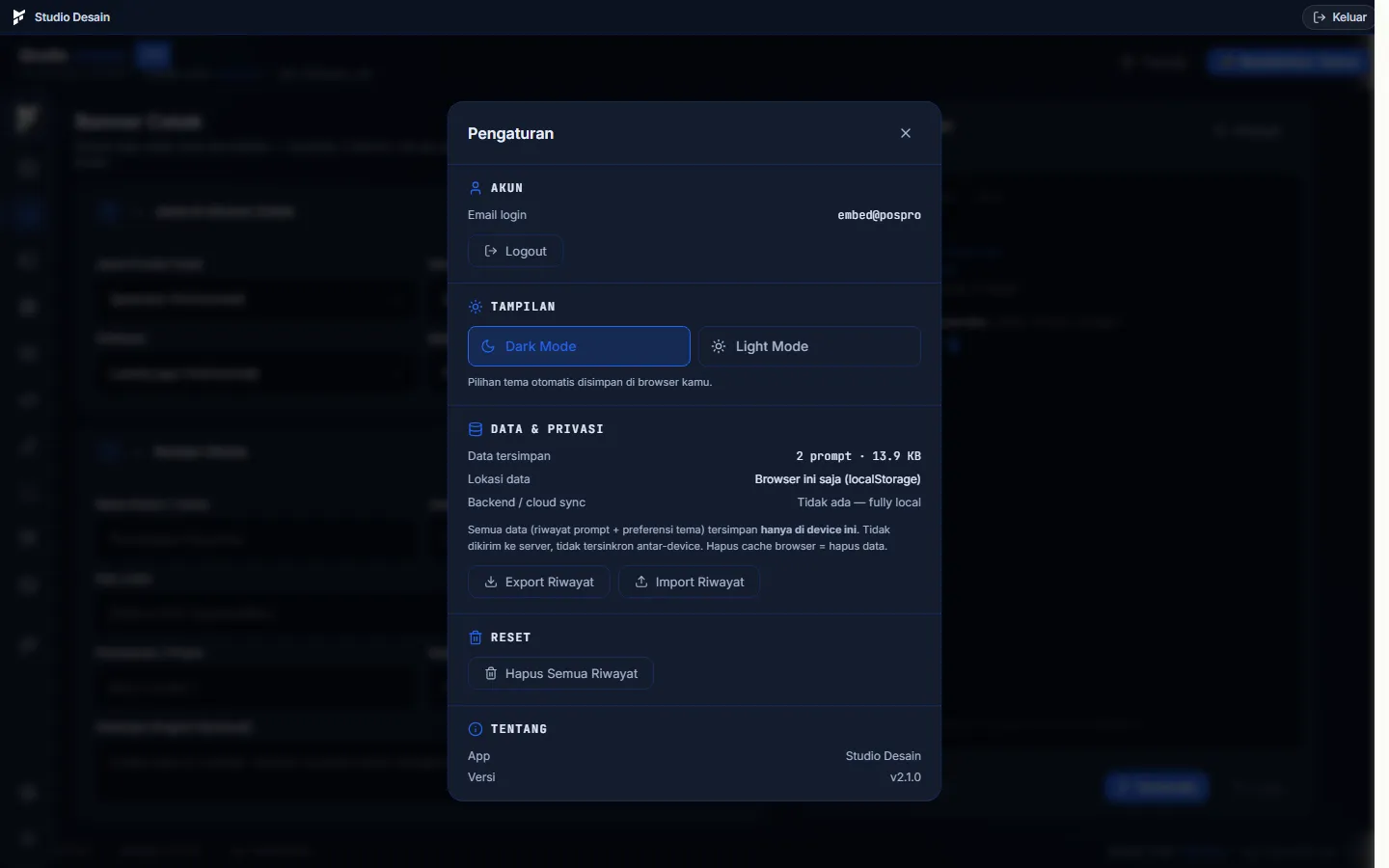
Task: Click the upload icon on Import Riwayat
Action: pos(641,582)
